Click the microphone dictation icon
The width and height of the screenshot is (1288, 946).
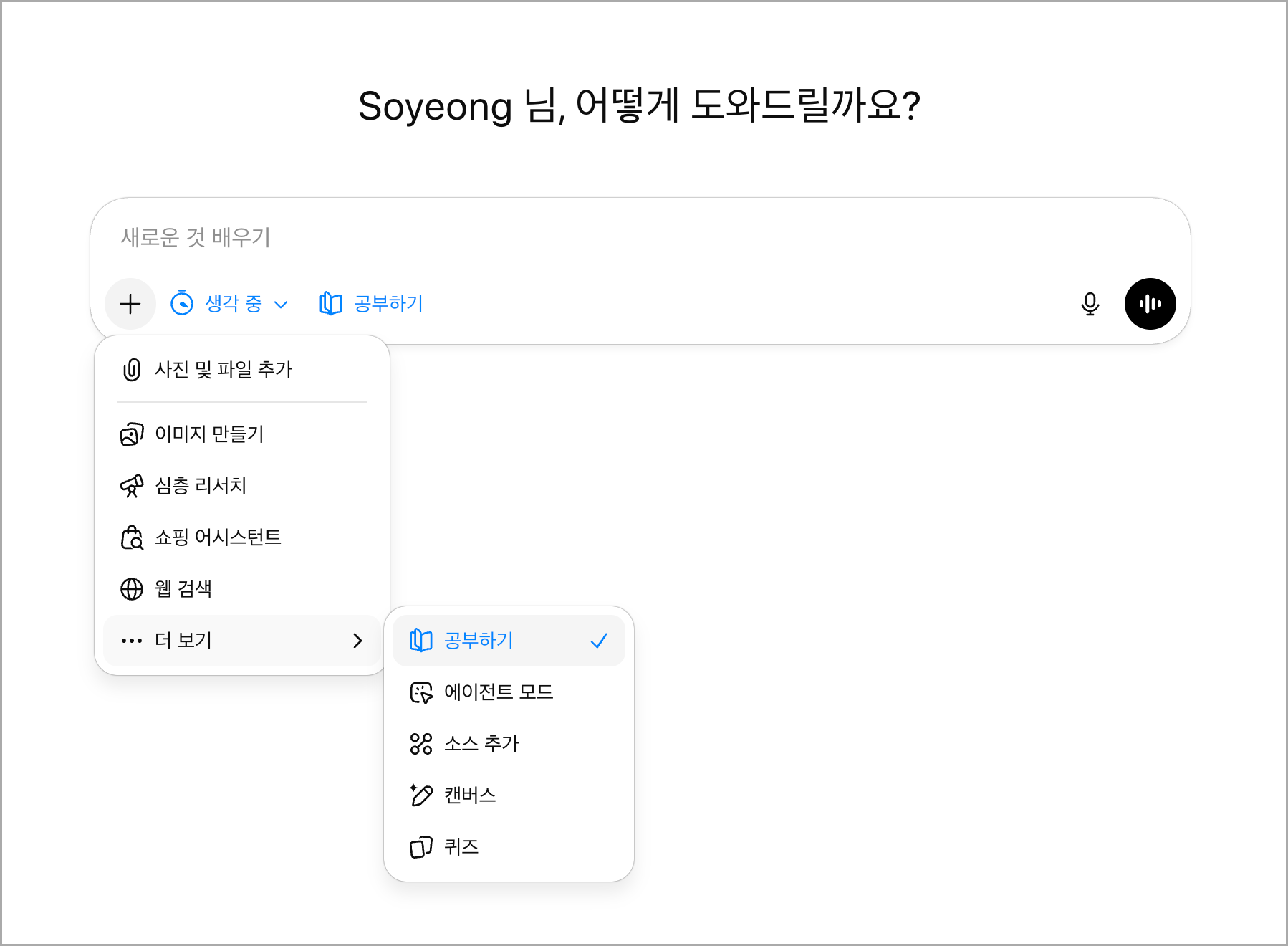coord(1090,304)
